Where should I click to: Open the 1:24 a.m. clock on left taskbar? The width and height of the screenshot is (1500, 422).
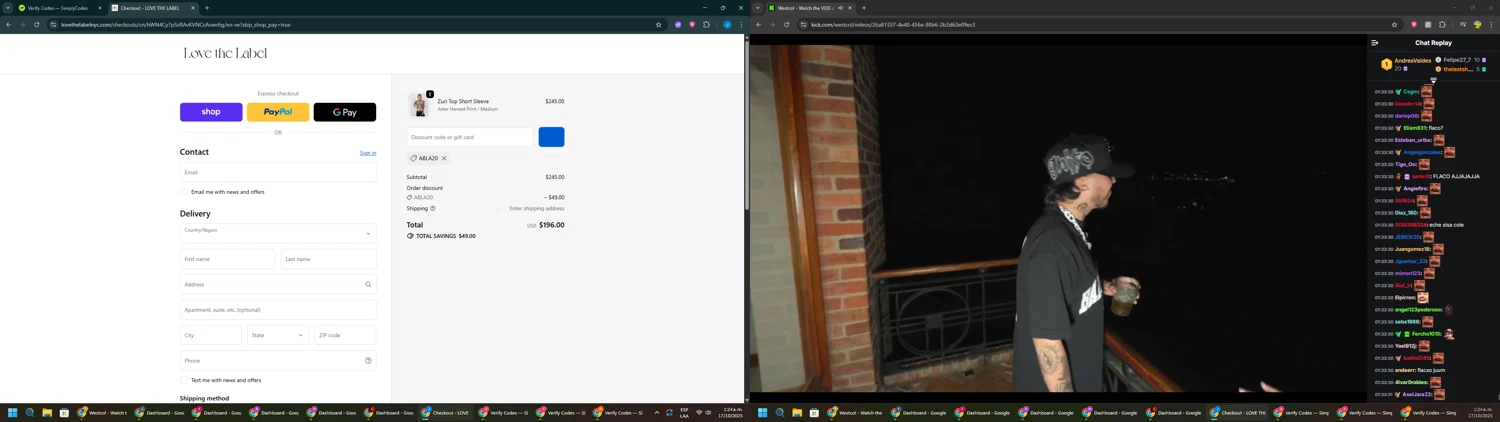pyautogui.click(x=733, y=412)
